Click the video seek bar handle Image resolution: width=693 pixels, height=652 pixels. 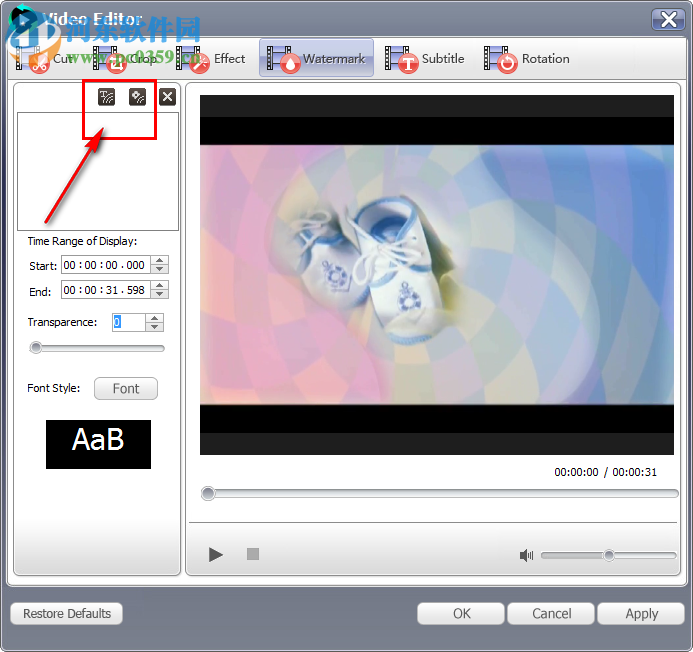208,493
